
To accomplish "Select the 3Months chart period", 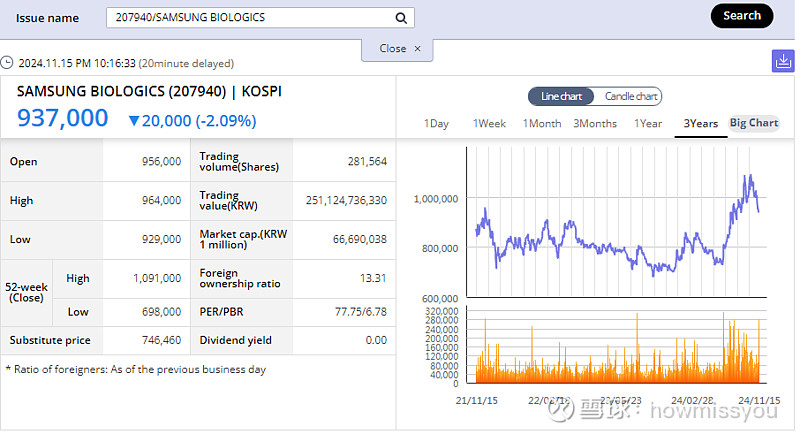I will 595,123.
